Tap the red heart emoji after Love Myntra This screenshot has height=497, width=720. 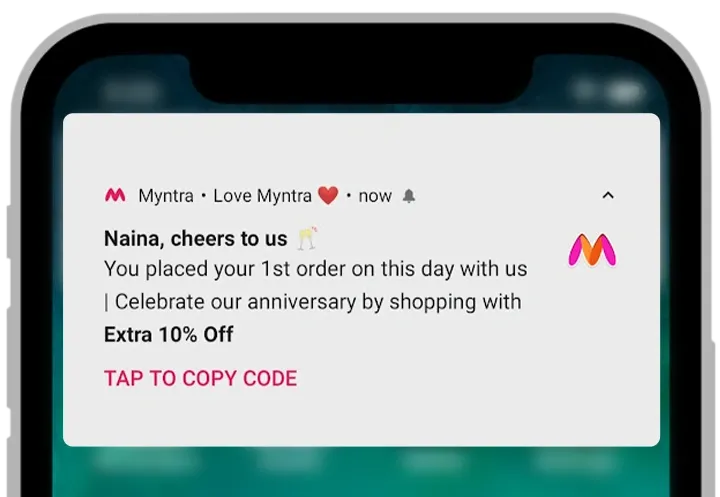pyautogui.click(x=328, y=196)
